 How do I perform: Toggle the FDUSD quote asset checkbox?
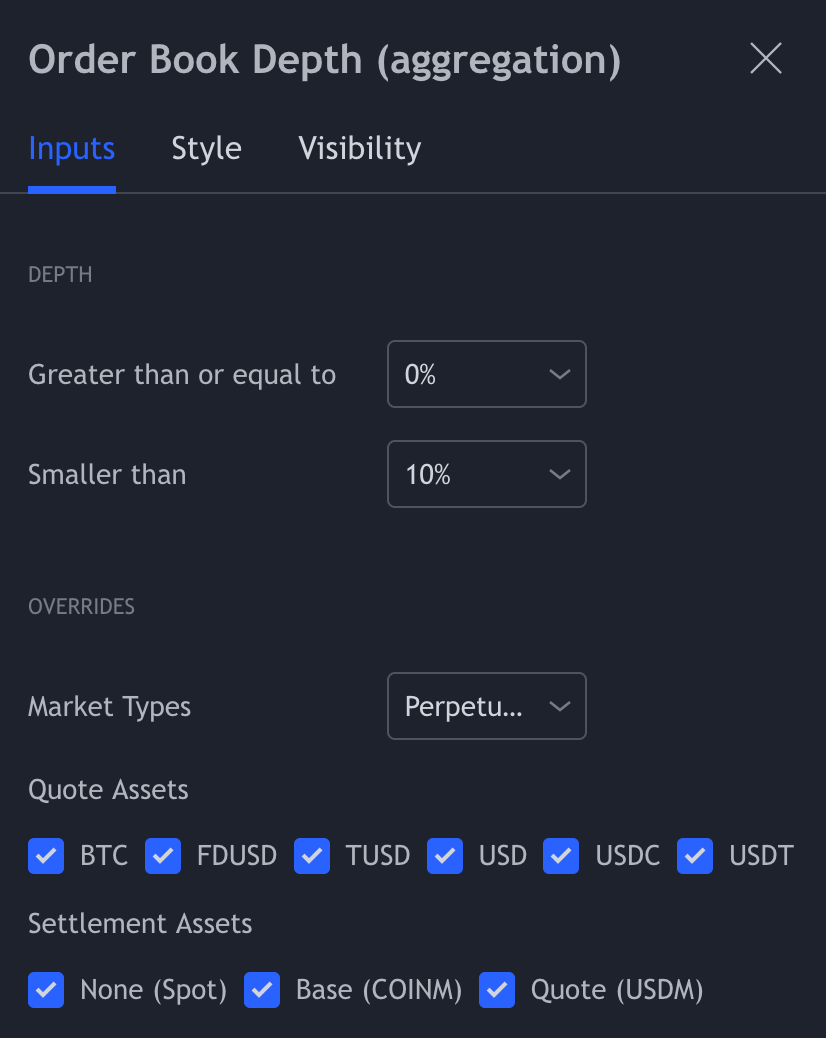click(163, 857)
